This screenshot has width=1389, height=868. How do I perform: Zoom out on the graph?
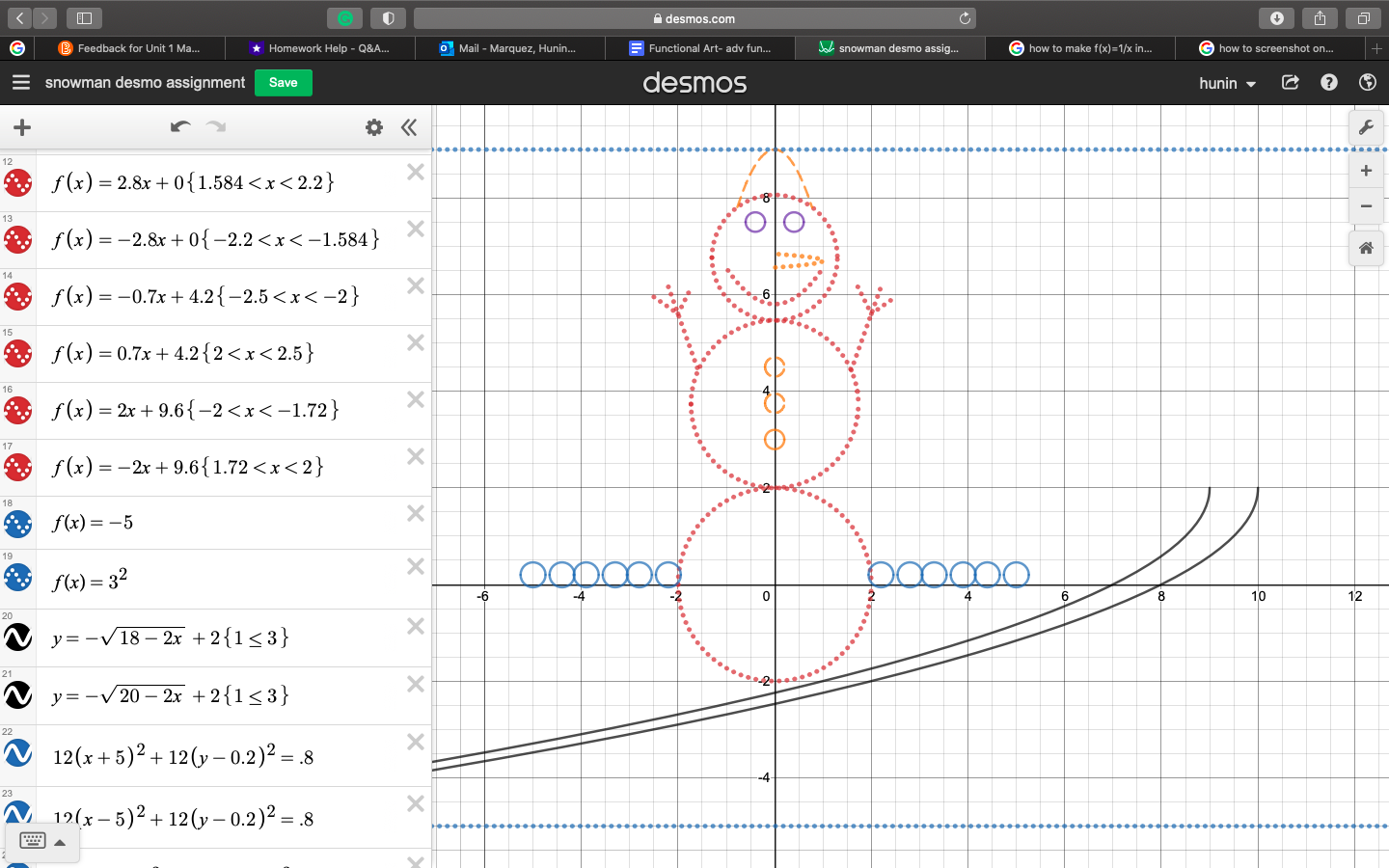tap(1366, 205)
